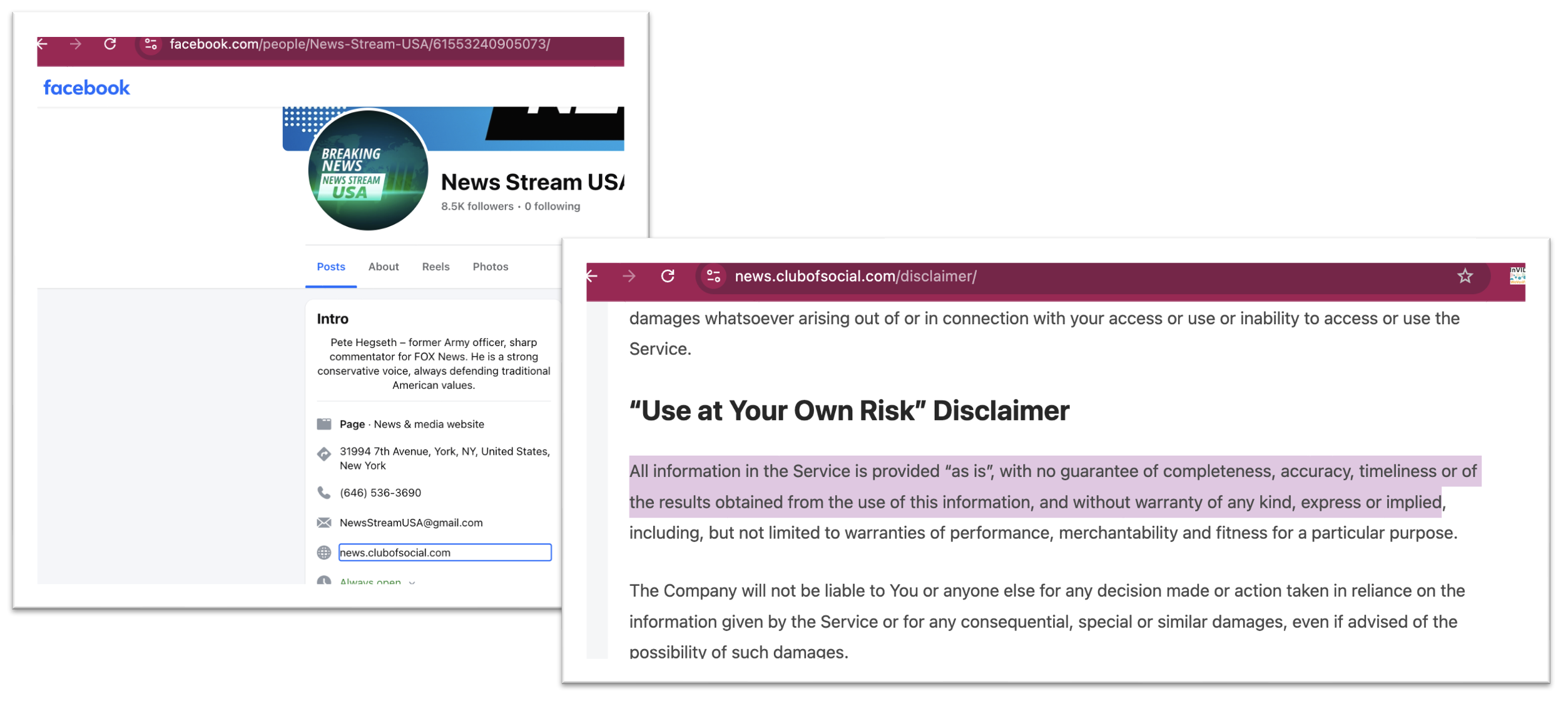Click the news.clubofsocial.com website link
The image size is (1568, 701).
click(395, 553)
